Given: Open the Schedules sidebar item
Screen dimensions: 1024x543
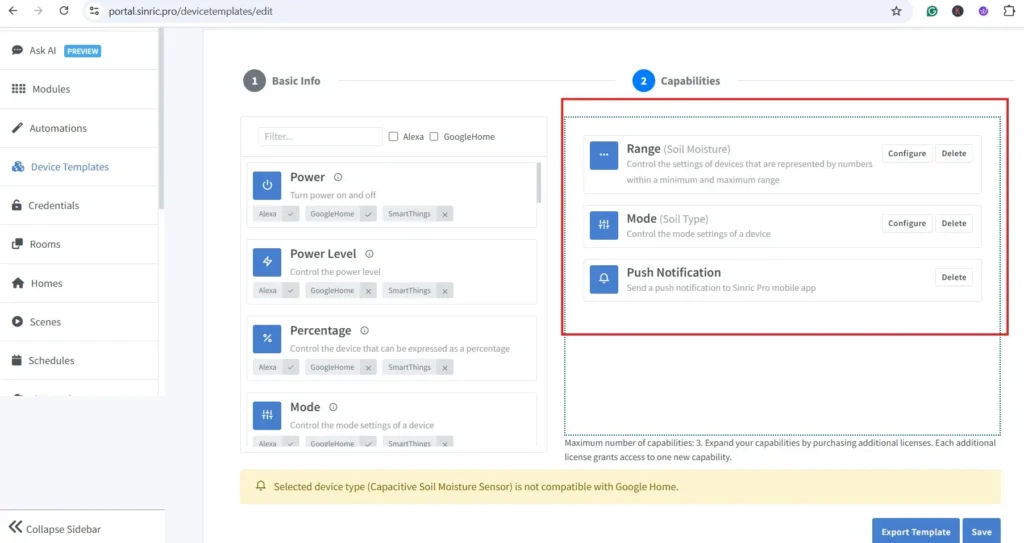Looking at the screenshot, I should pos(51,360).
